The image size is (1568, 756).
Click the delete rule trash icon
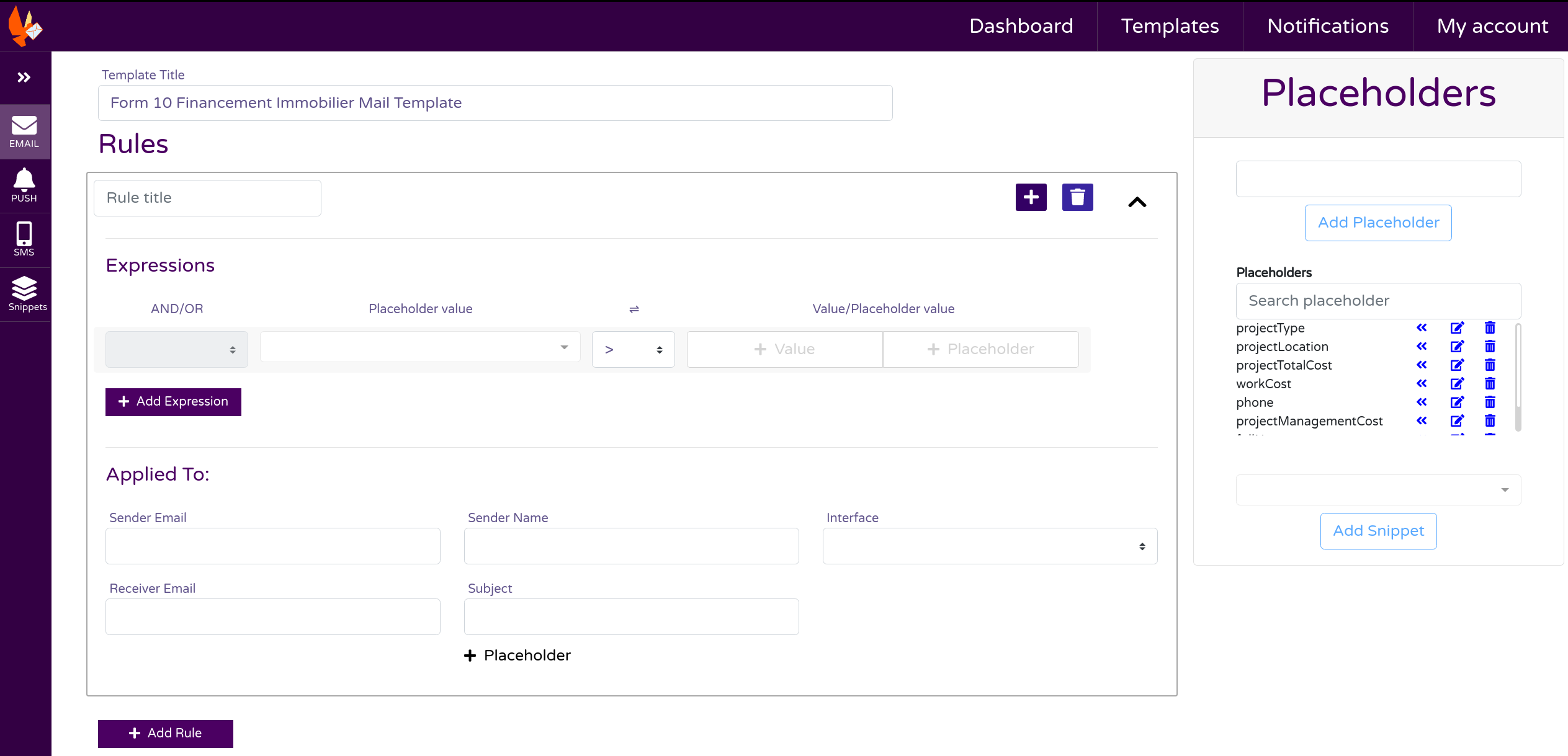1078,198
